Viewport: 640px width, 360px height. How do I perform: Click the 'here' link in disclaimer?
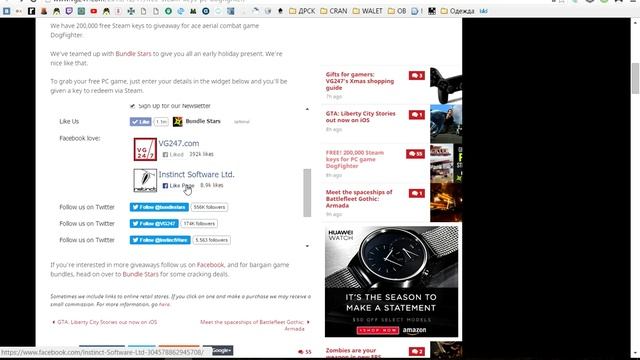[164, 304]
